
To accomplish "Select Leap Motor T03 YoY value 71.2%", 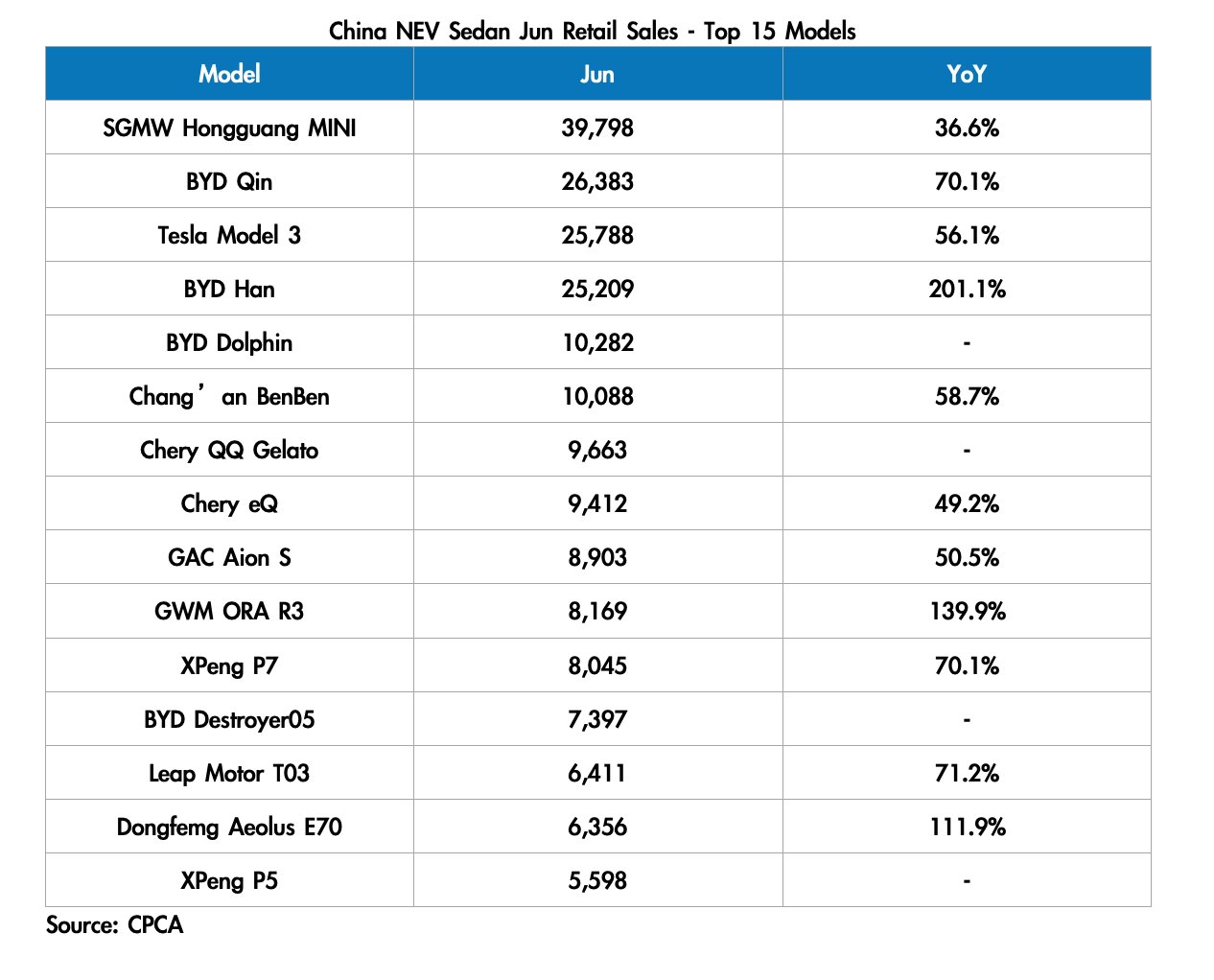I will tap(967, 773).
